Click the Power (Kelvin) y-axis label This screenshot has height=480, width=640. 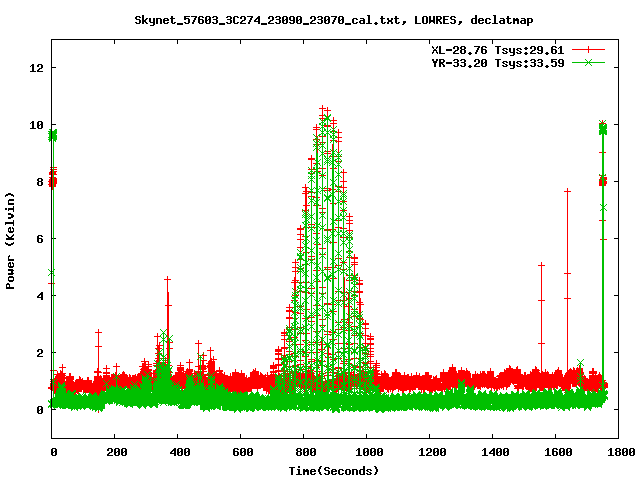[x=10, y=241]
